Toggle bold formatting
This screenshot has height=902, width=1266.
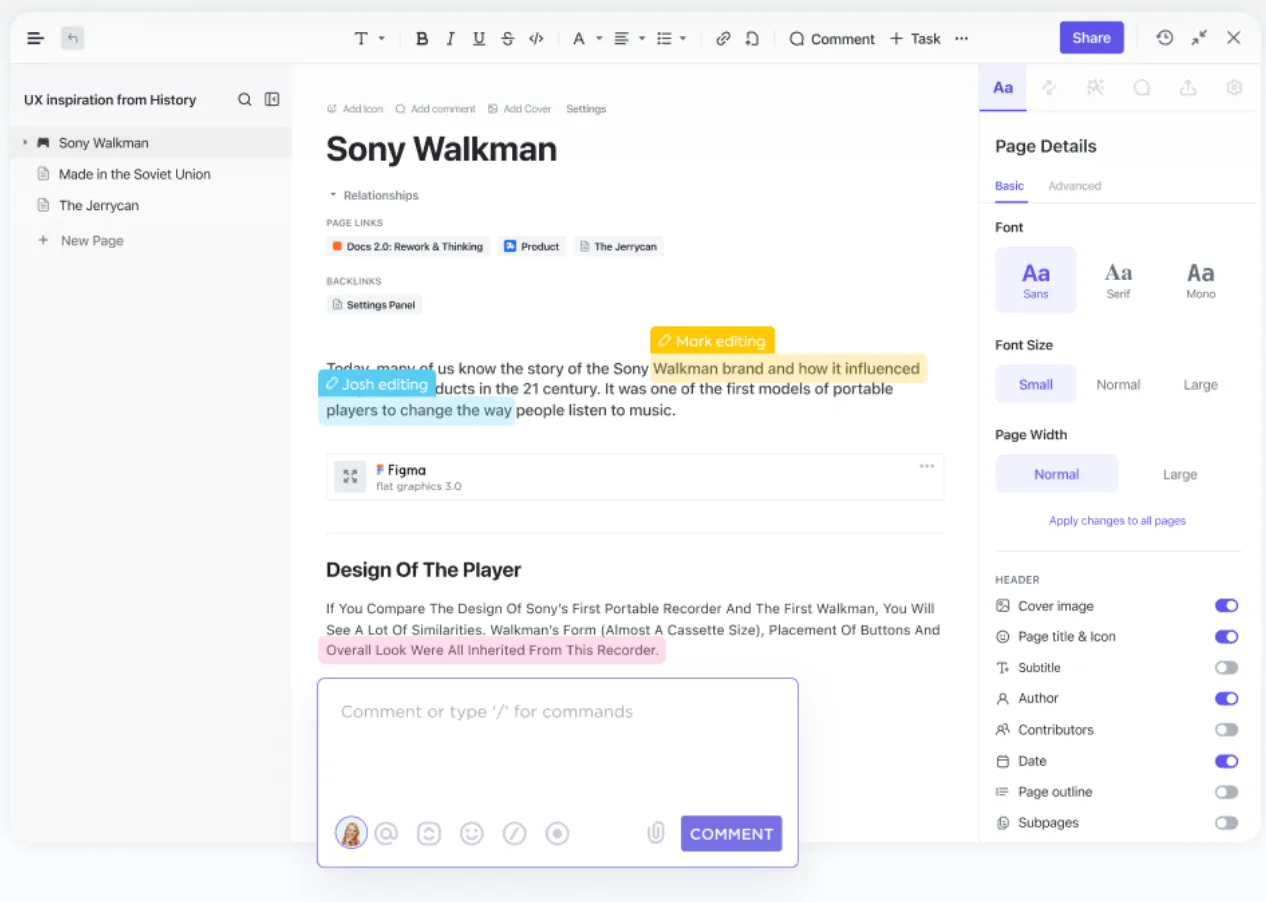422,39
